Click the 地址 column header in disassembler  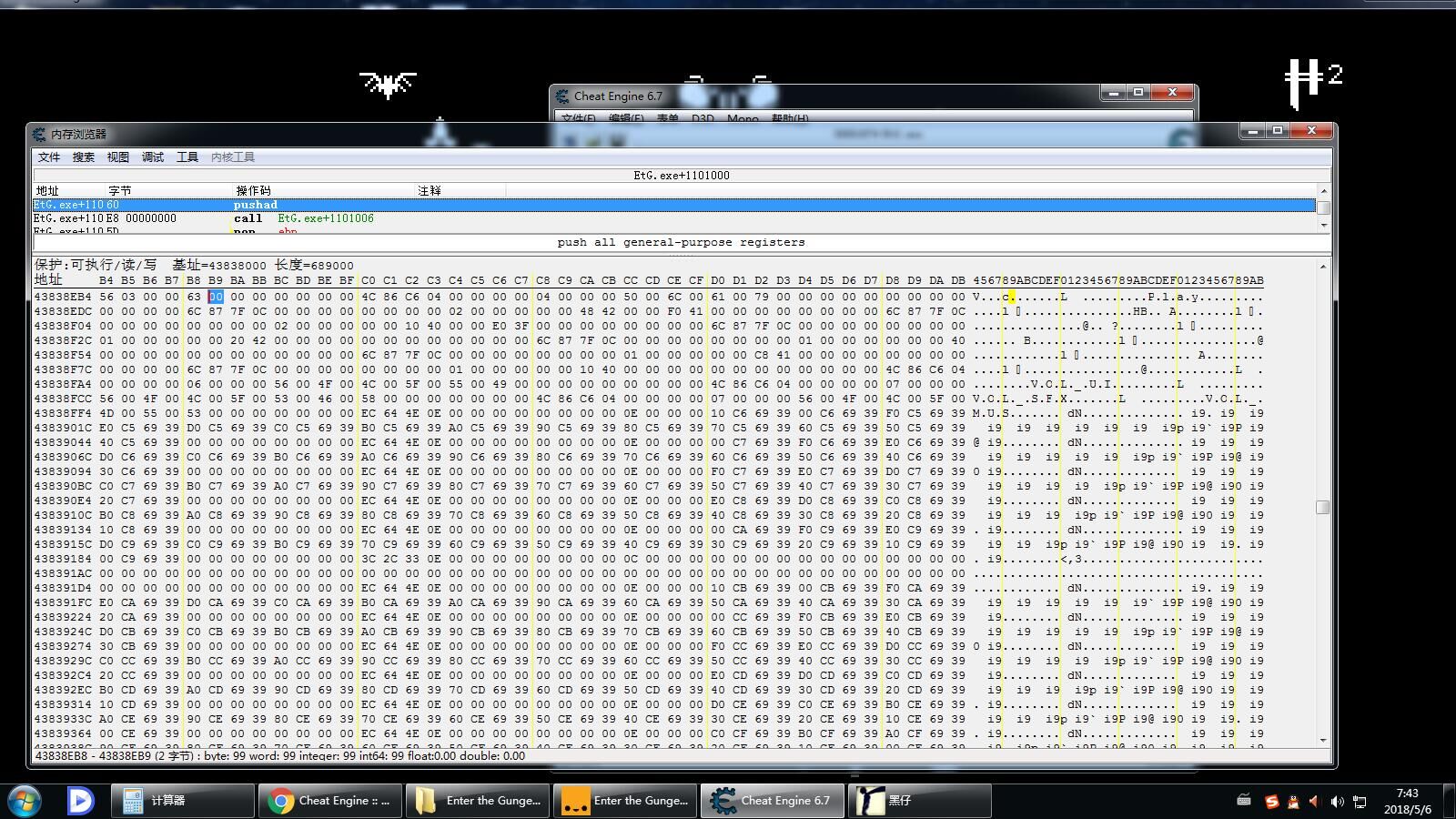[47, 190]
